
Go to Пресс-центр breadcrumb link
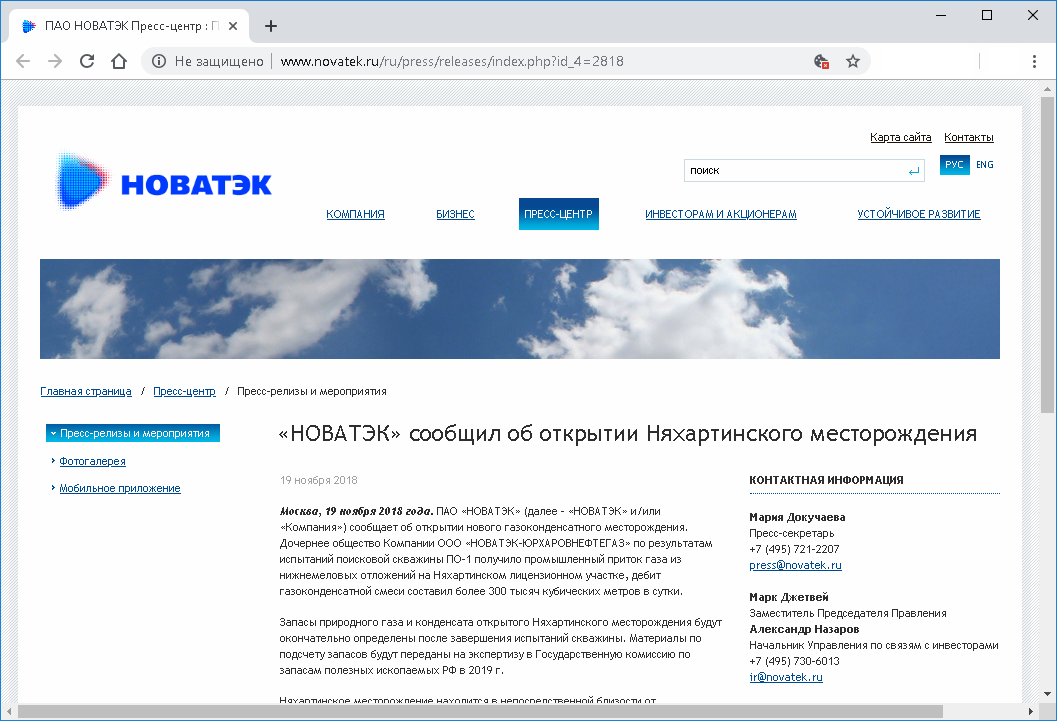(x=184, y=391)
